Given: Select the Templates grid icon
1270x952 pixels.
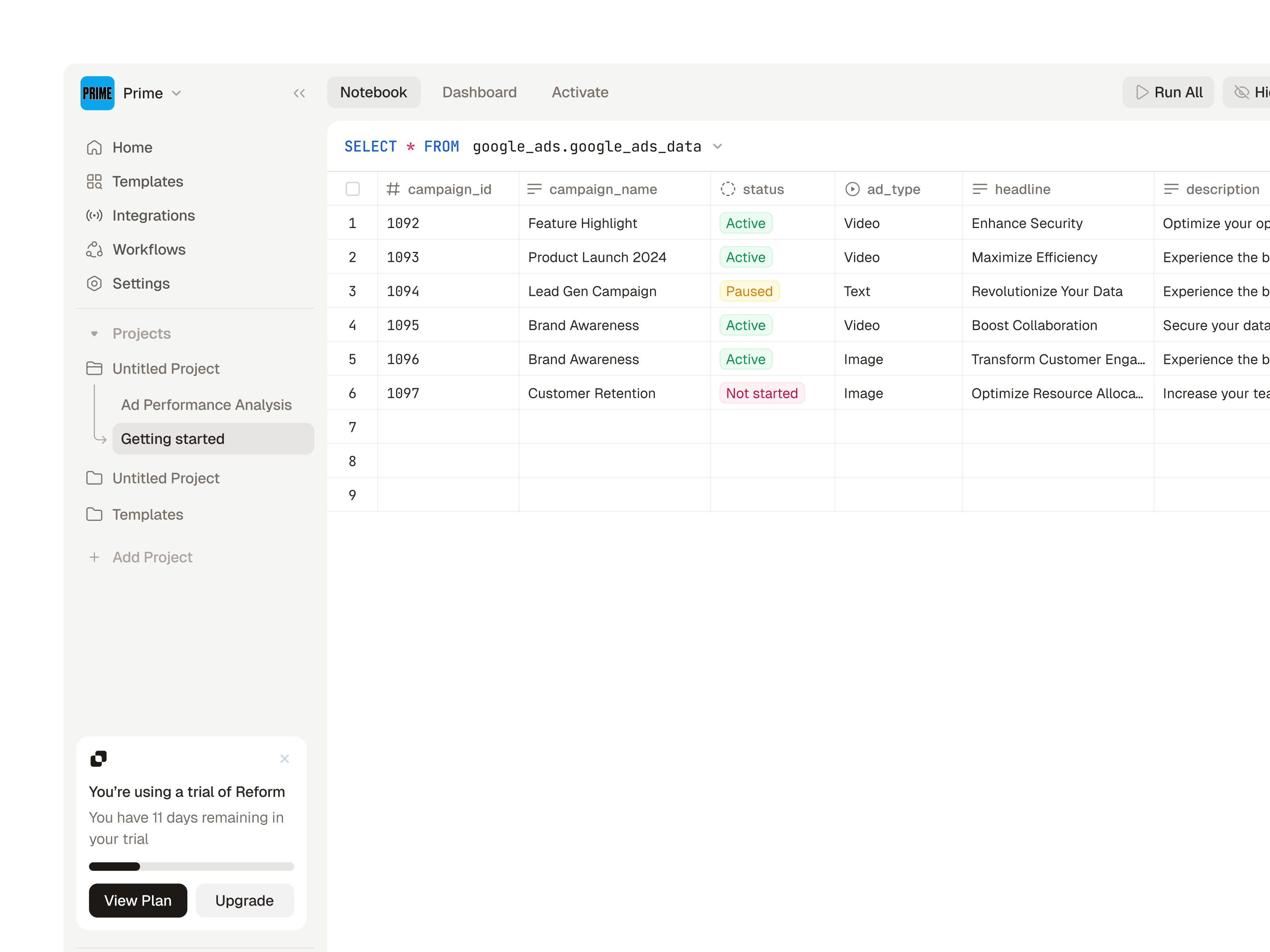Looking at the screenshot, I should point(95,181).
